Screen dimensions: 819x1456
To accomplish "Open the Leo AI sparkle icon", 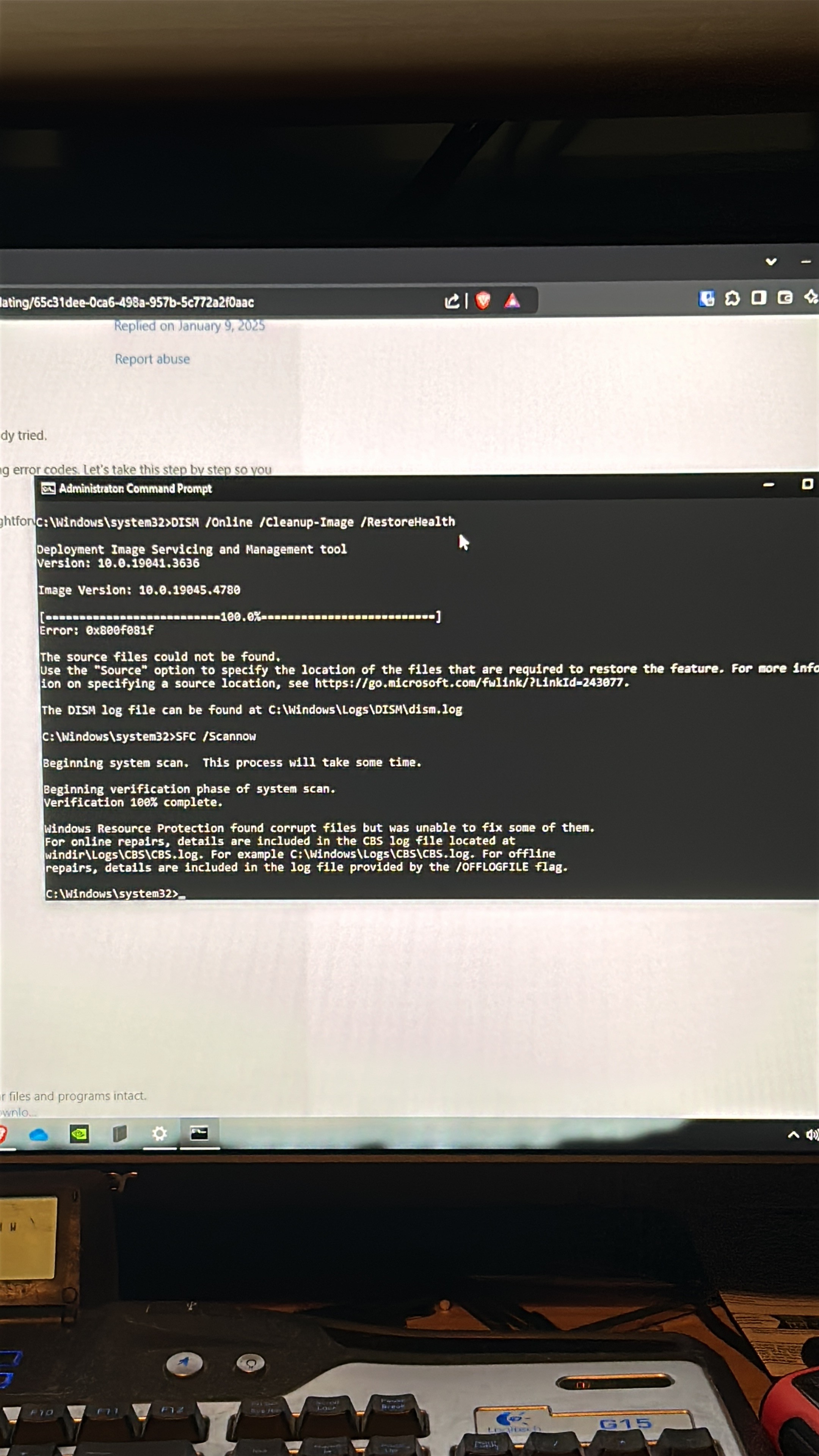I will point(812,297).
